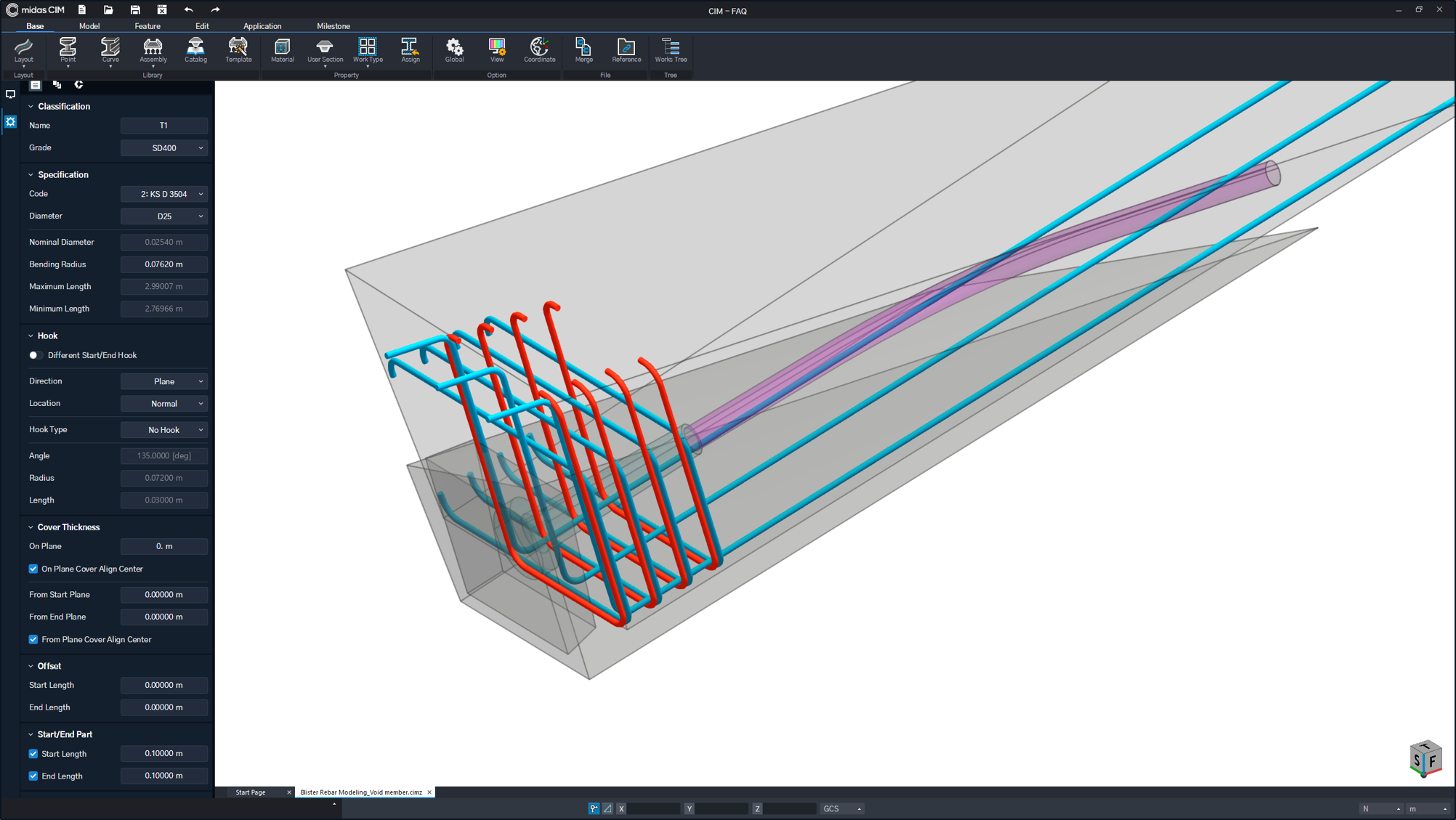
Task: Select the Curve tool
Action: 110,50
